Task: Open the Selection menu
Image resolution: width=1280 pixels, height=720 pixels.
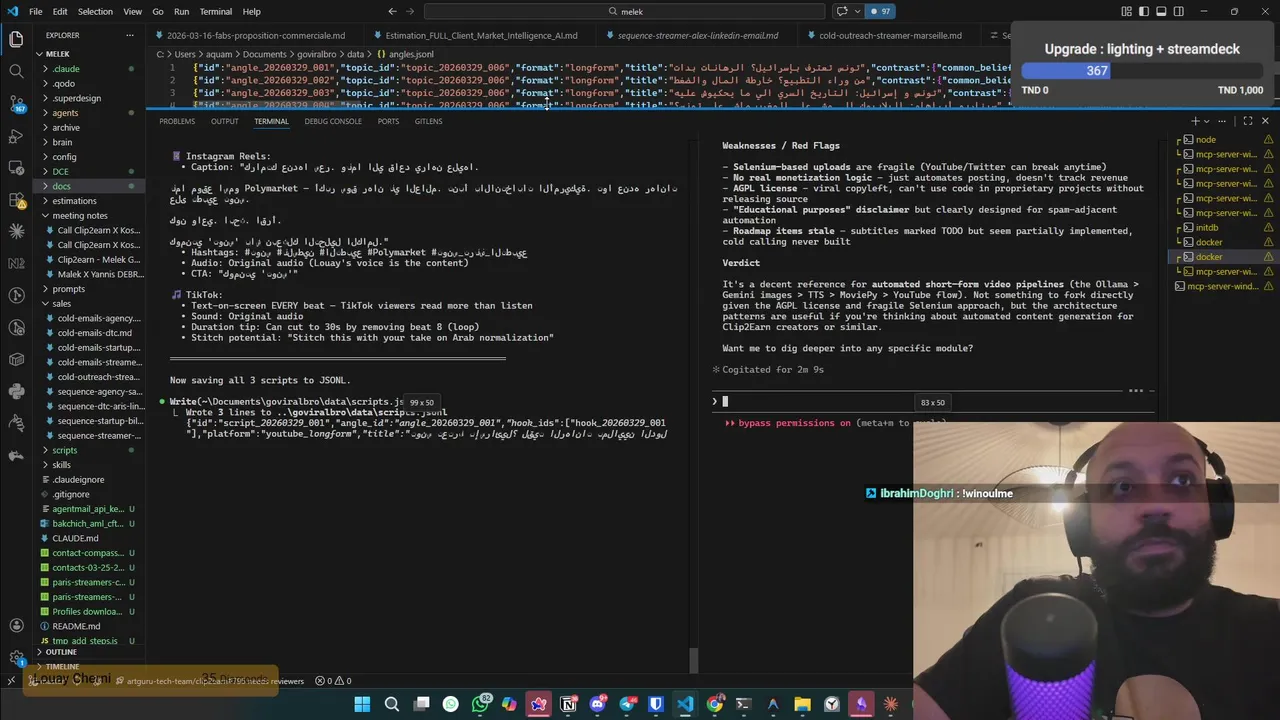Action: [x=96, y=12]
